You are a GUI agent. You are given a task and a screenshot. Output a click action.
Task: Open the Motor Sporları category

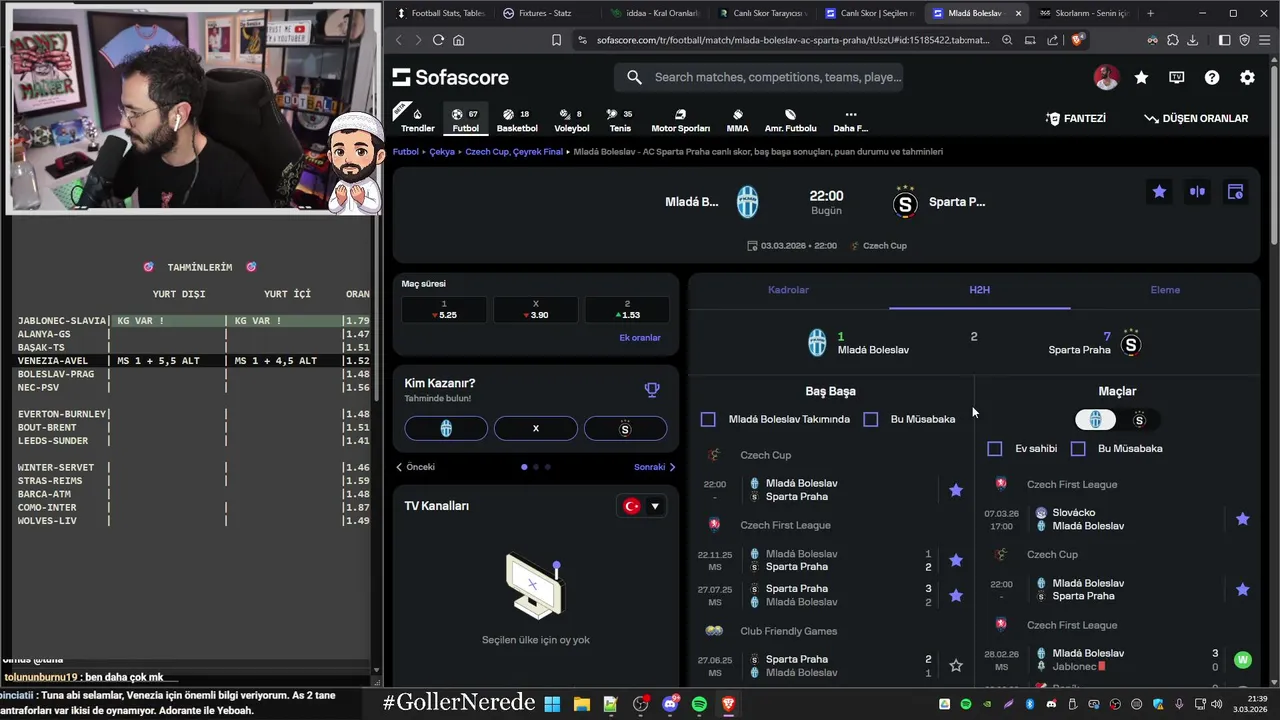[680, 120]
